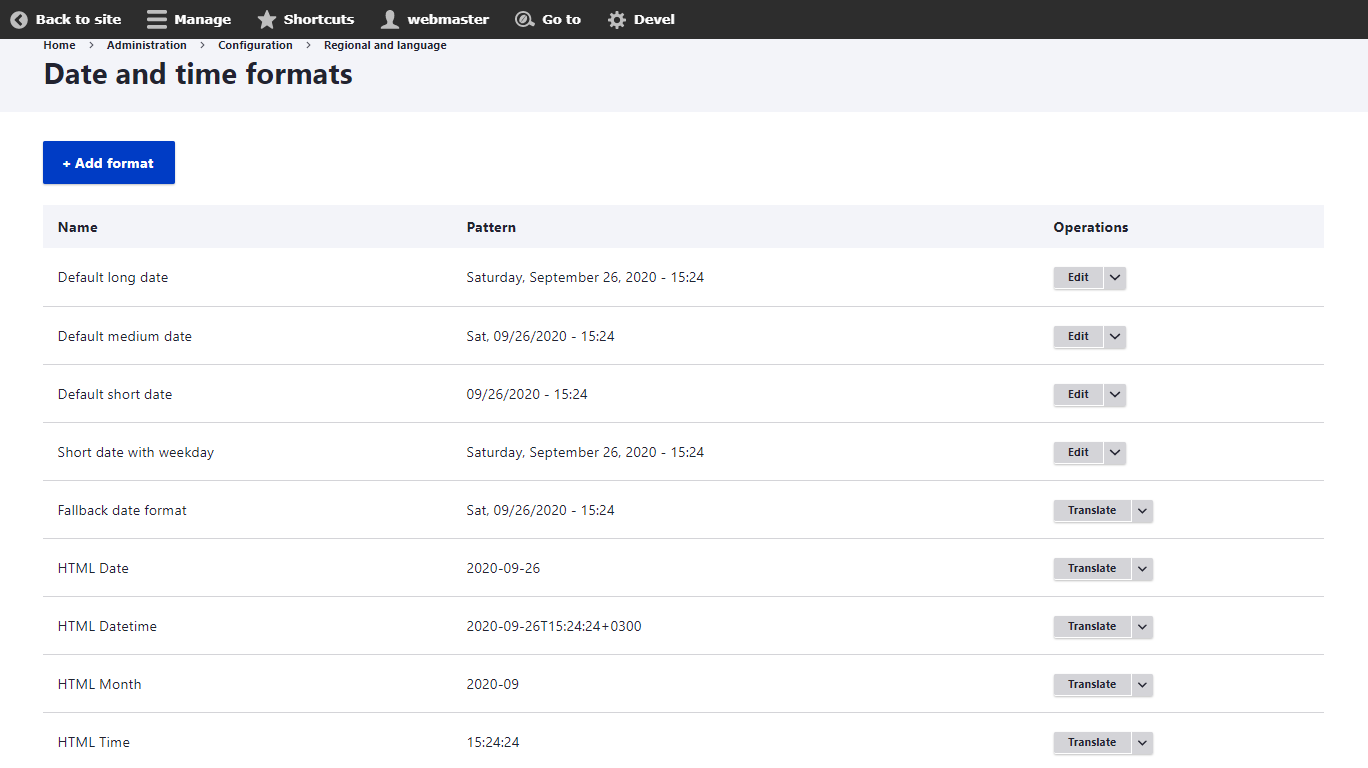Image resolution: width=1368 pixels, height=768 pixels.
Task: Go to Home breadcrumb link
Action: [59, 45]
